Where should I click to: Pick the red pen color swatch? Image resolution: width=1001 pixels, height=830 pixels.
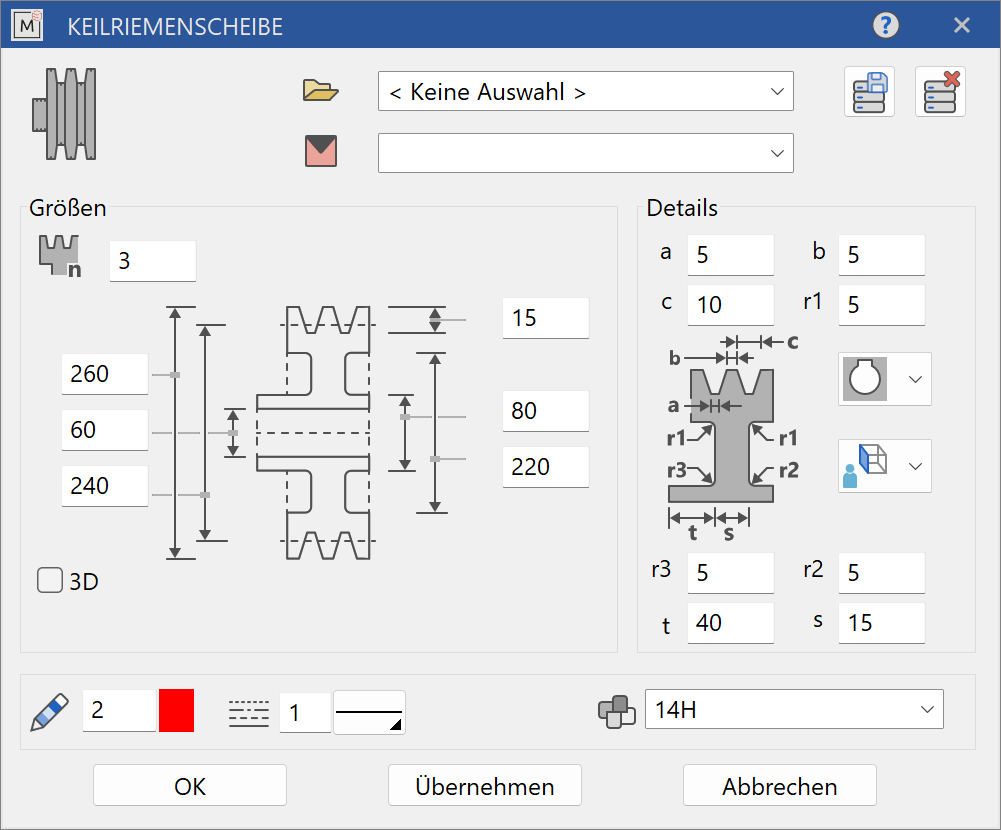[x=176, y=711]
